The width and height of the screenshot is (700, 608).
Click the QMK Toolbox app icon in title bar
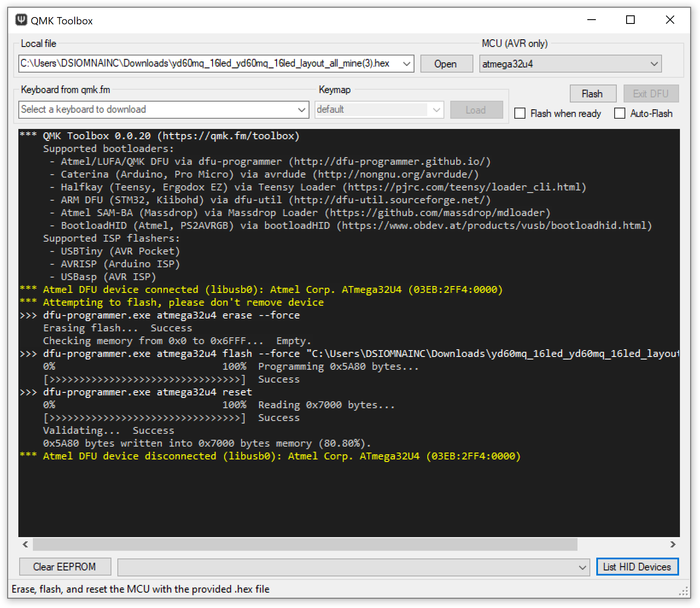21,20
